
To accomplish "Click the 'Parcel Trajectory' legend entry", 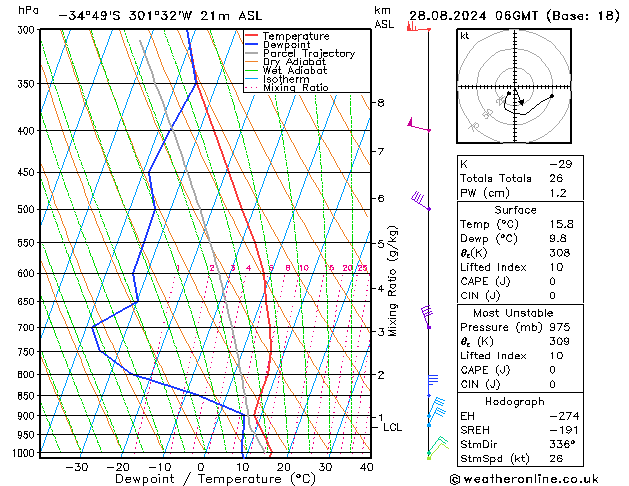I will pyautogui.click(x=309, y=53).
